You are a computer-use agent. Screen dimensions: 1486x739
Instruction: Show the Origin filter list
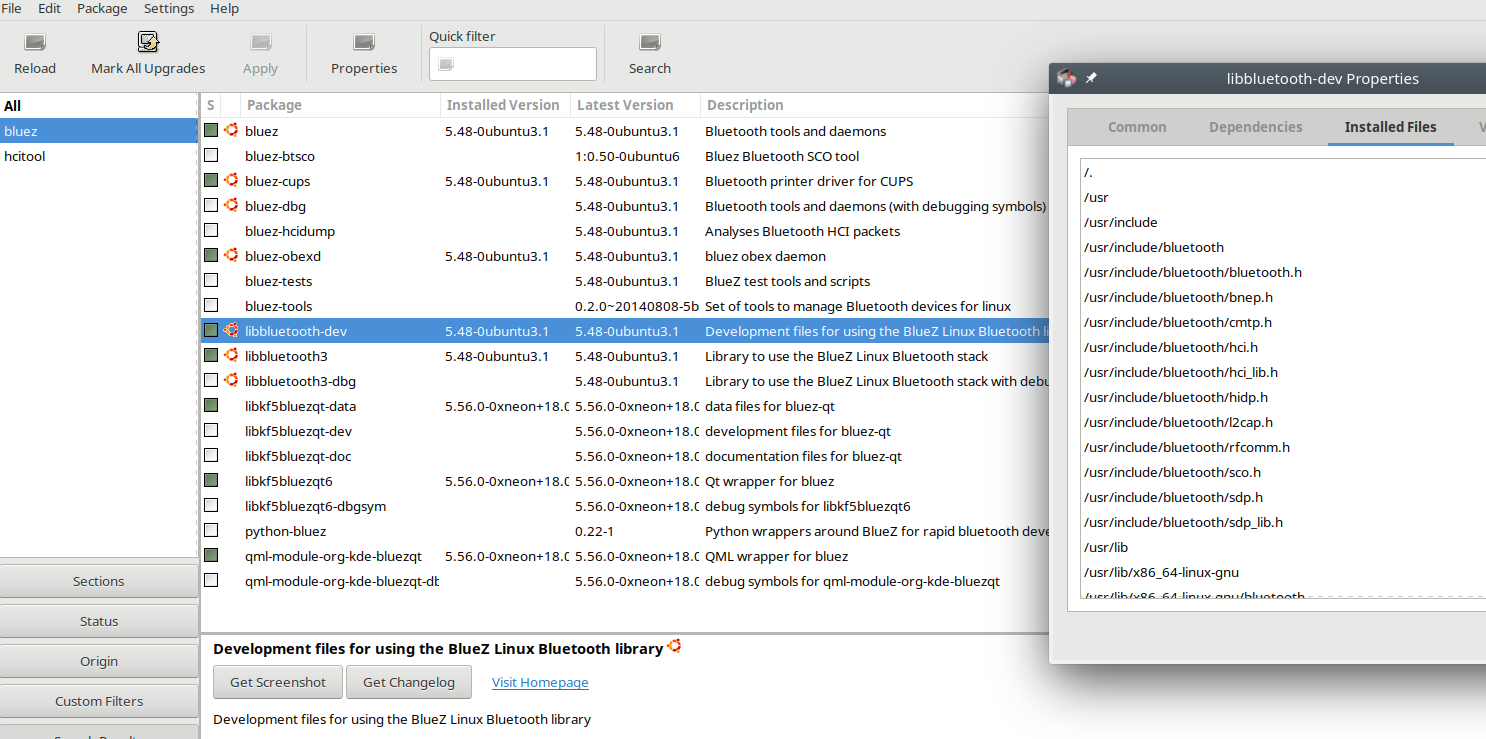[99, 661]
